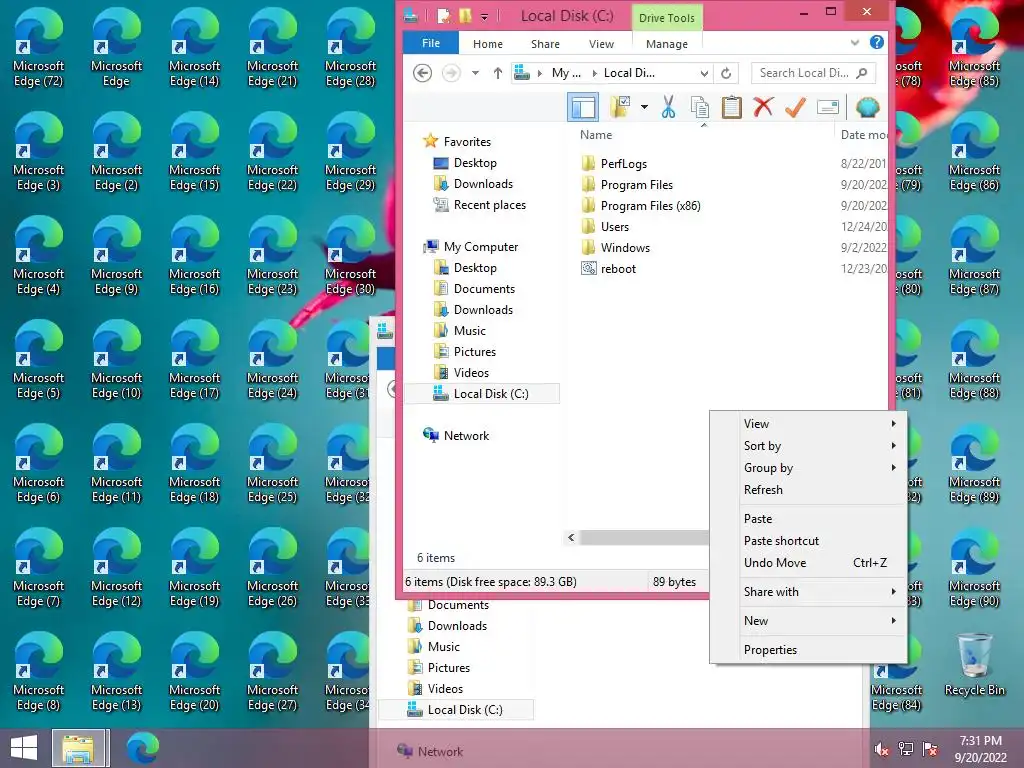Select Local Disk (C:) in back Explorer window
The width and height of the screenshot is (1024, 768).
[455, 710]
